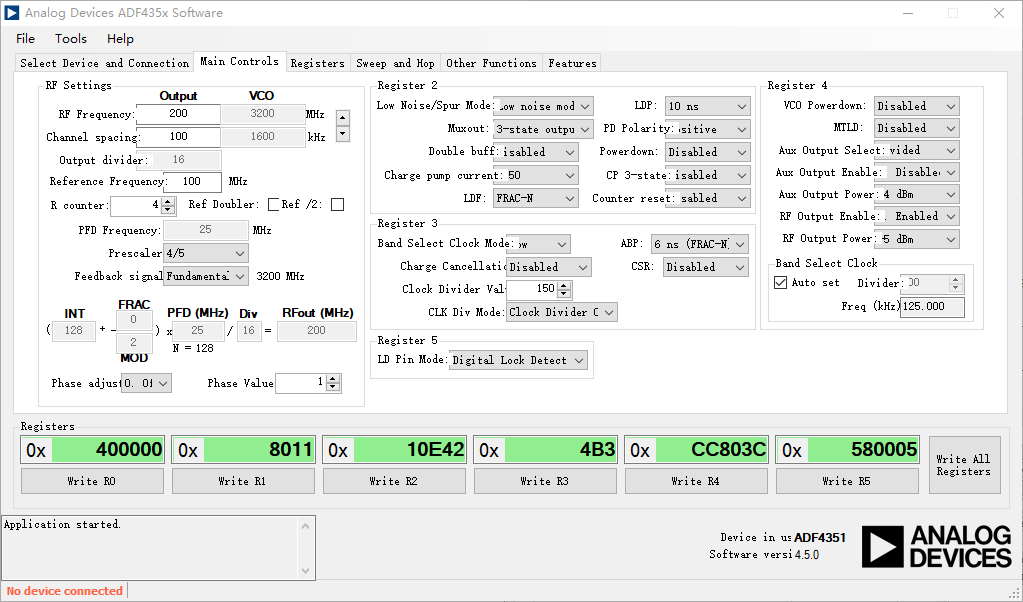The height and width of the screenshot is (602, 1023).
Task: Open the LDF FRAC-N dropdown
Action: (536, 198)
